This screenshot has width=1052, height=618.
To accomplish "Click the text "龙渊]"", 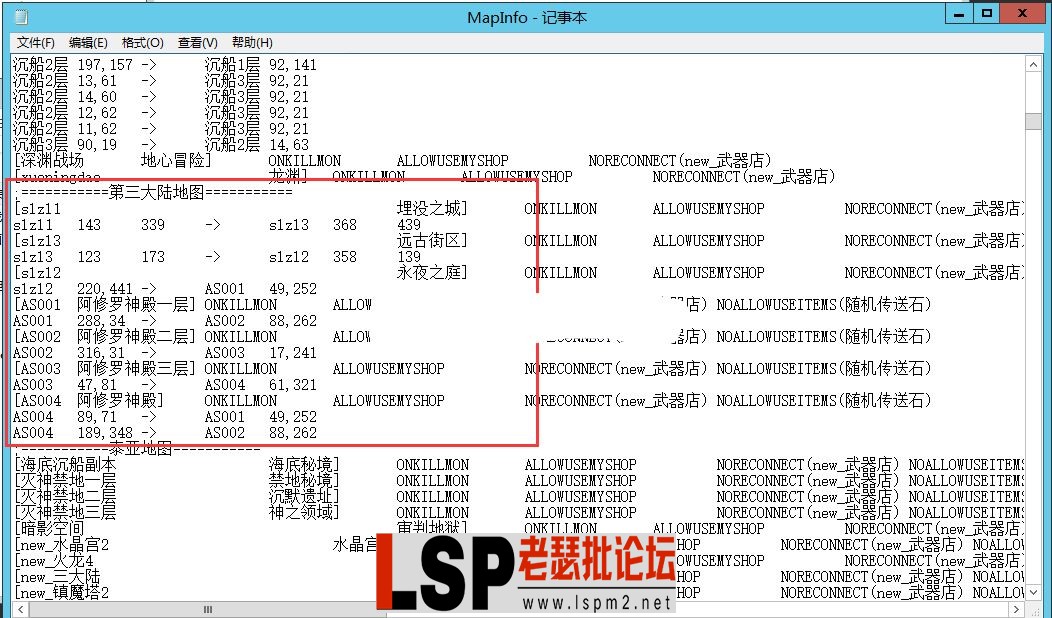I will click(288, 176).
